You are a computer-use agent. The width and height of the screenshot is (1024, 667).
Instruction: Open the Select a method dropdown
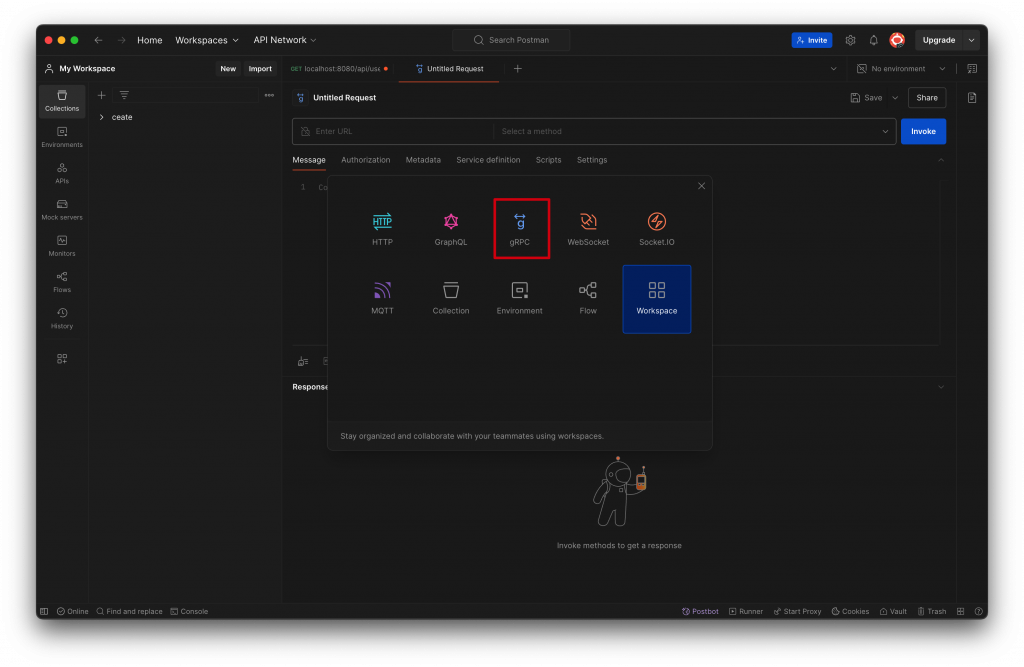(x=694, y=131)
